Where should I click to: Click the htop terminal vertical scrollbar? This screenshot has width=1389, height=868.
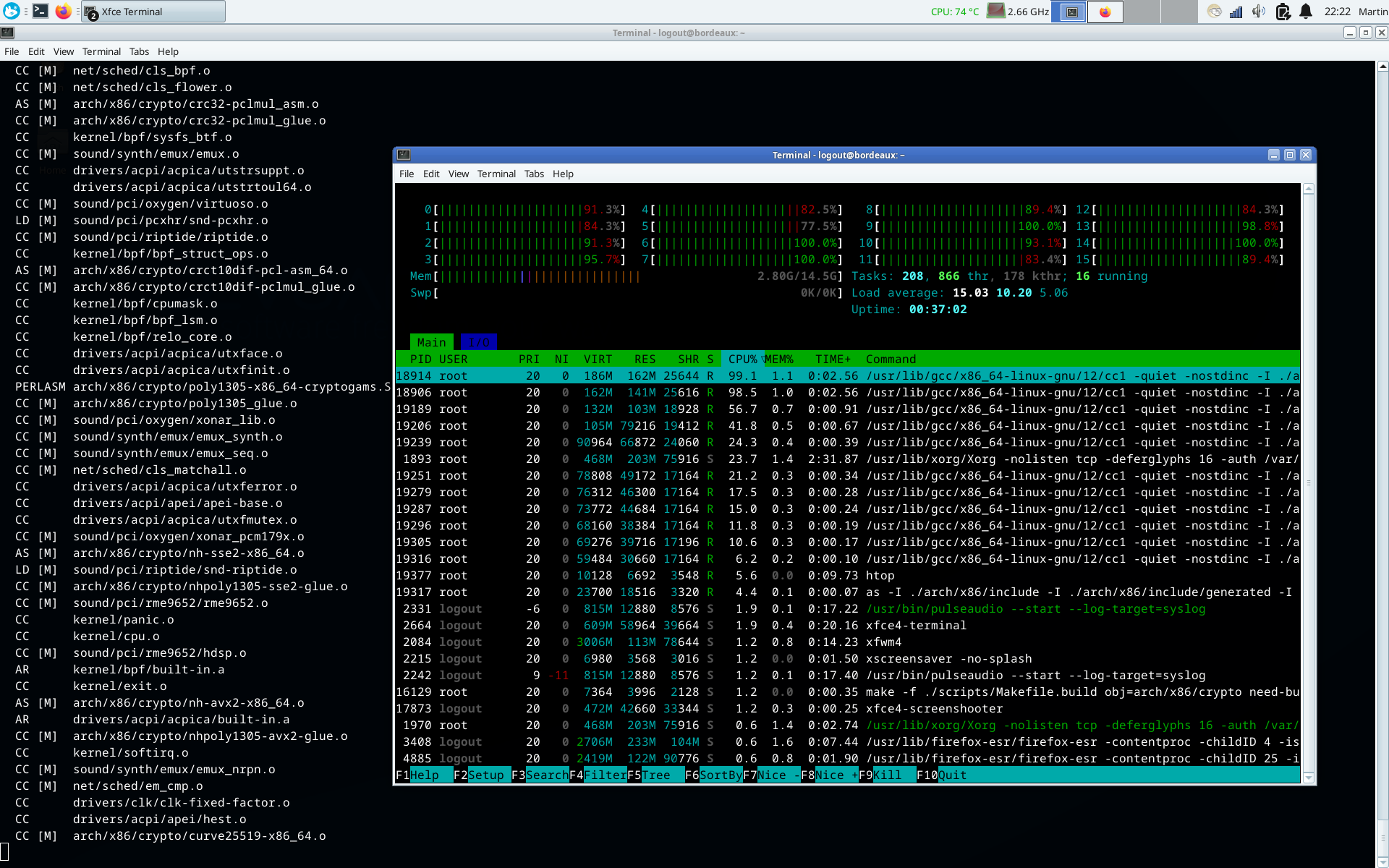coord(1308,482)
